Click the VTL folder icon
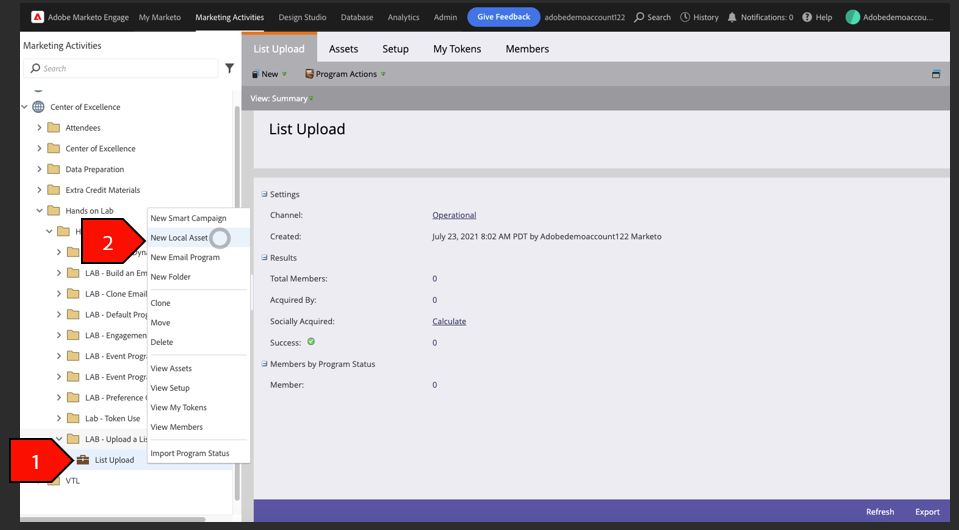This screenshot has width=959, height=530. [54, 480]
